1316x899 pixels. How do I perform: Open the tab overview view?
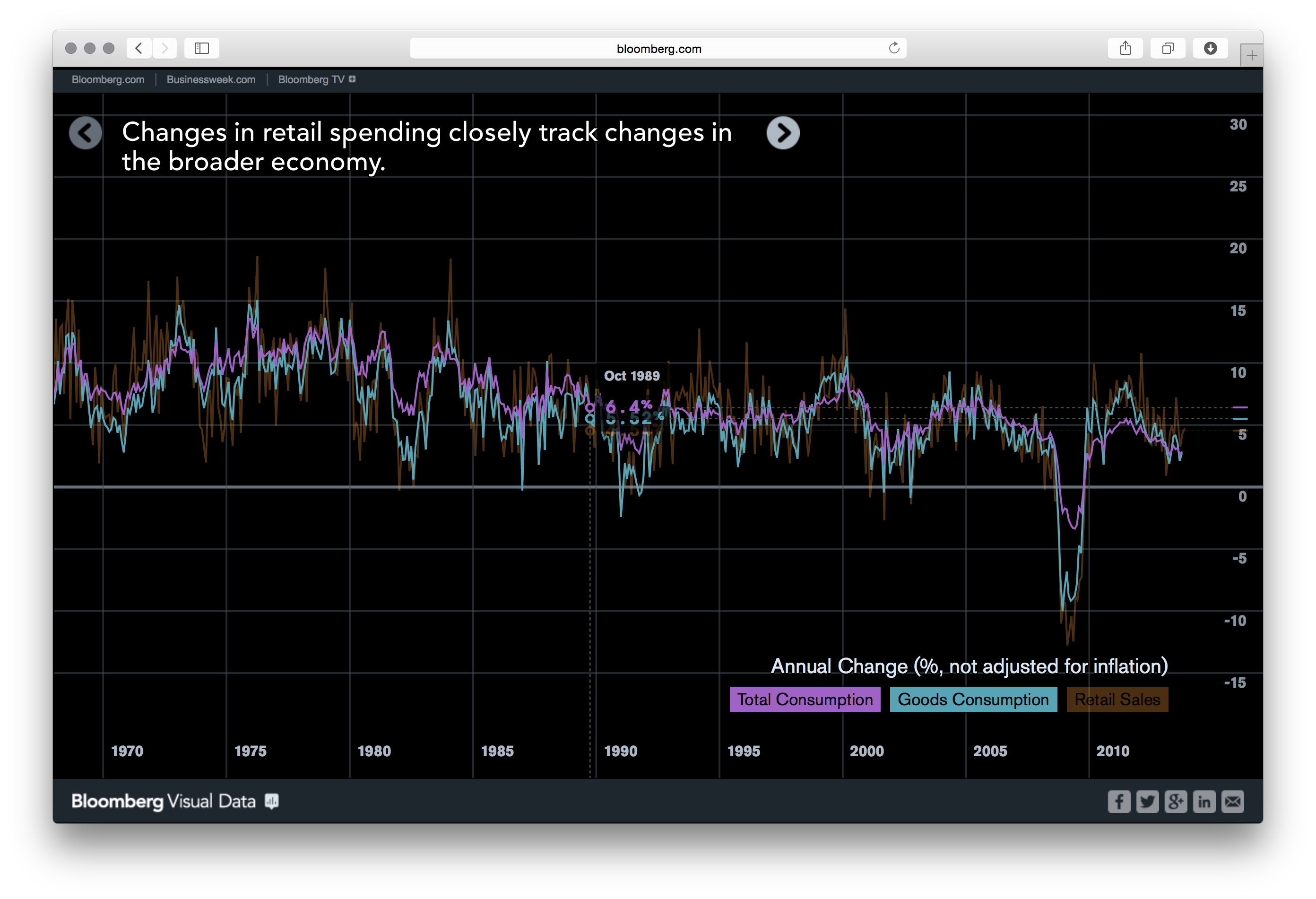pos(1168,48)
